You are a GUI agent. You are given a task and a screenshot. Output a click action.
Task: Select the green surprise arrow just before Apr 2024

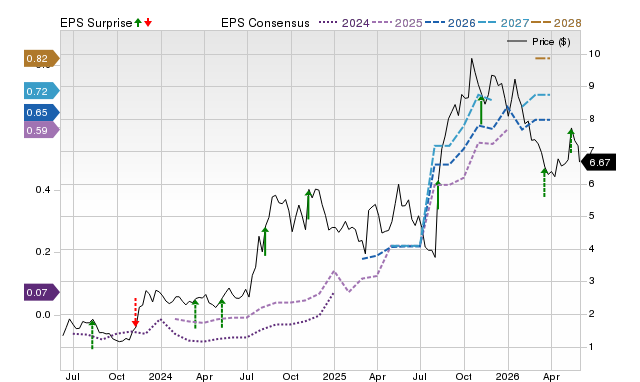pos(195,314)
